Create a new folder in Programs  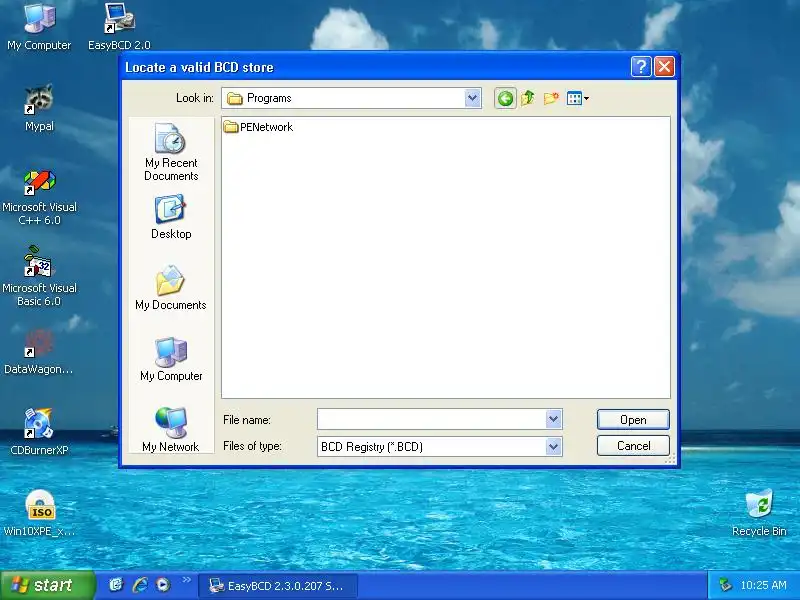pyautogui.click(x=551, y=98)
